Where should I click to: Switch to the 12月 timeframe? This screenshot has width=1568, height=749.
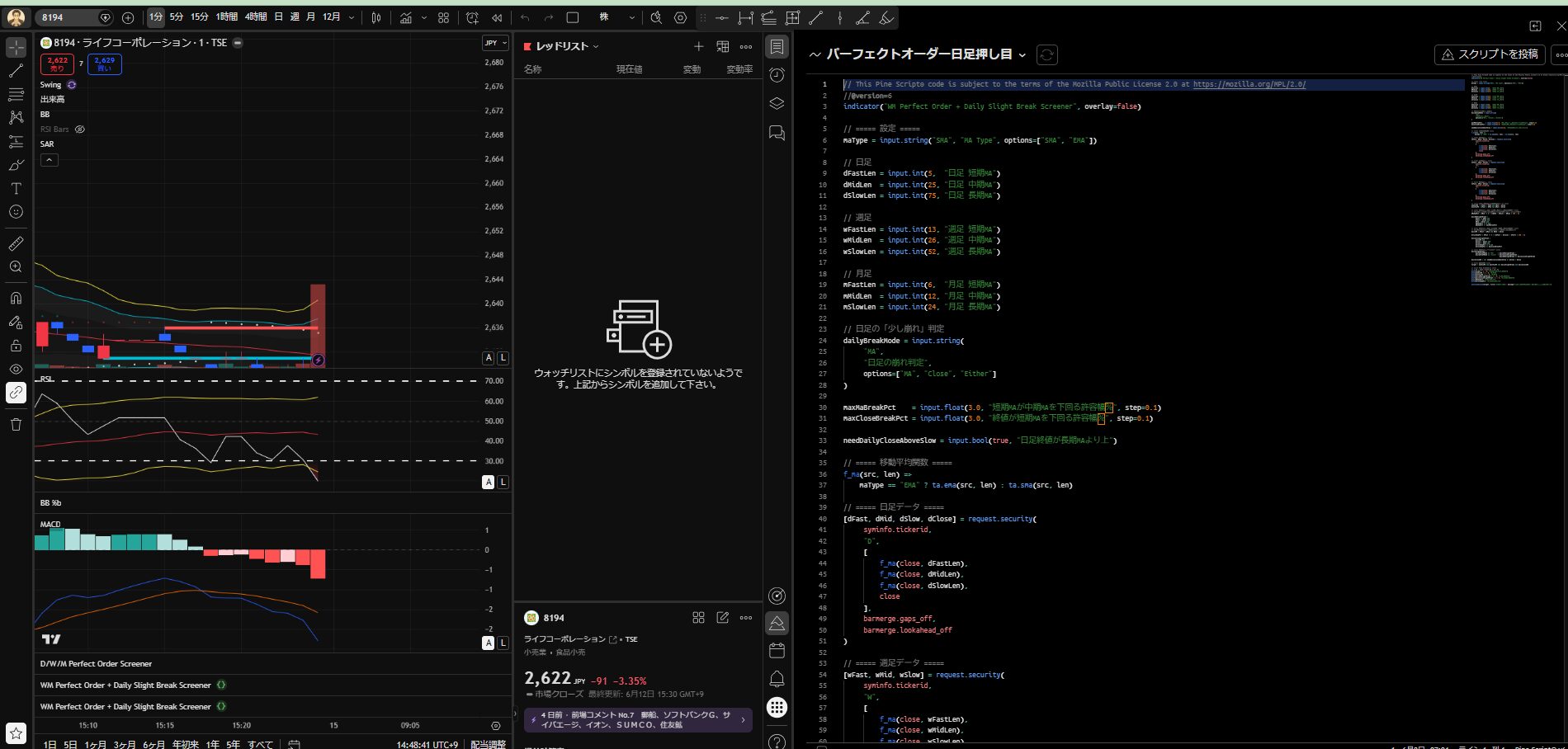click(x=332, y=17)
